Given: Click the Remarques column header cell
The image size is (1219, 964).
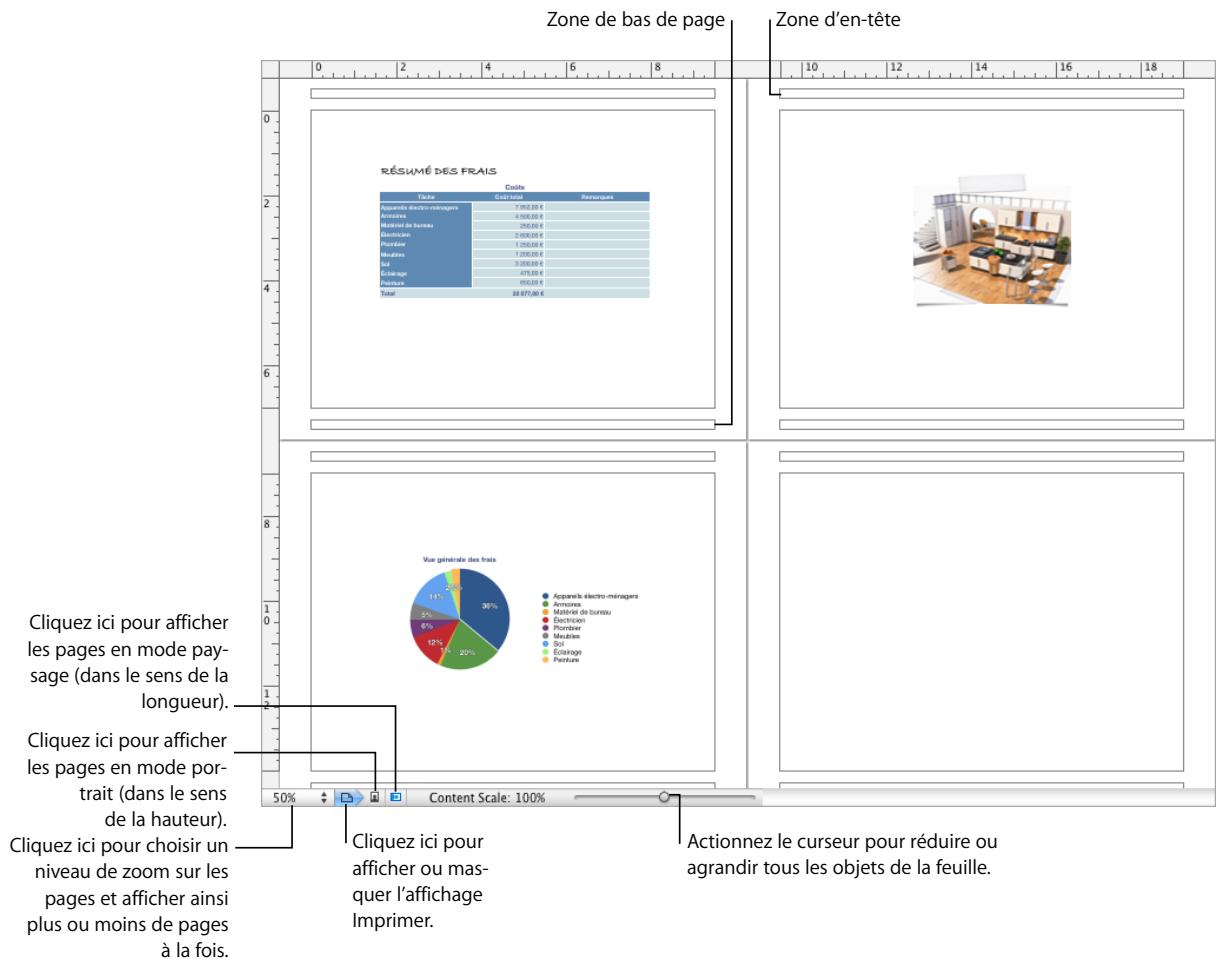Looking at the screenshot, I should click(x=599, y=197).
